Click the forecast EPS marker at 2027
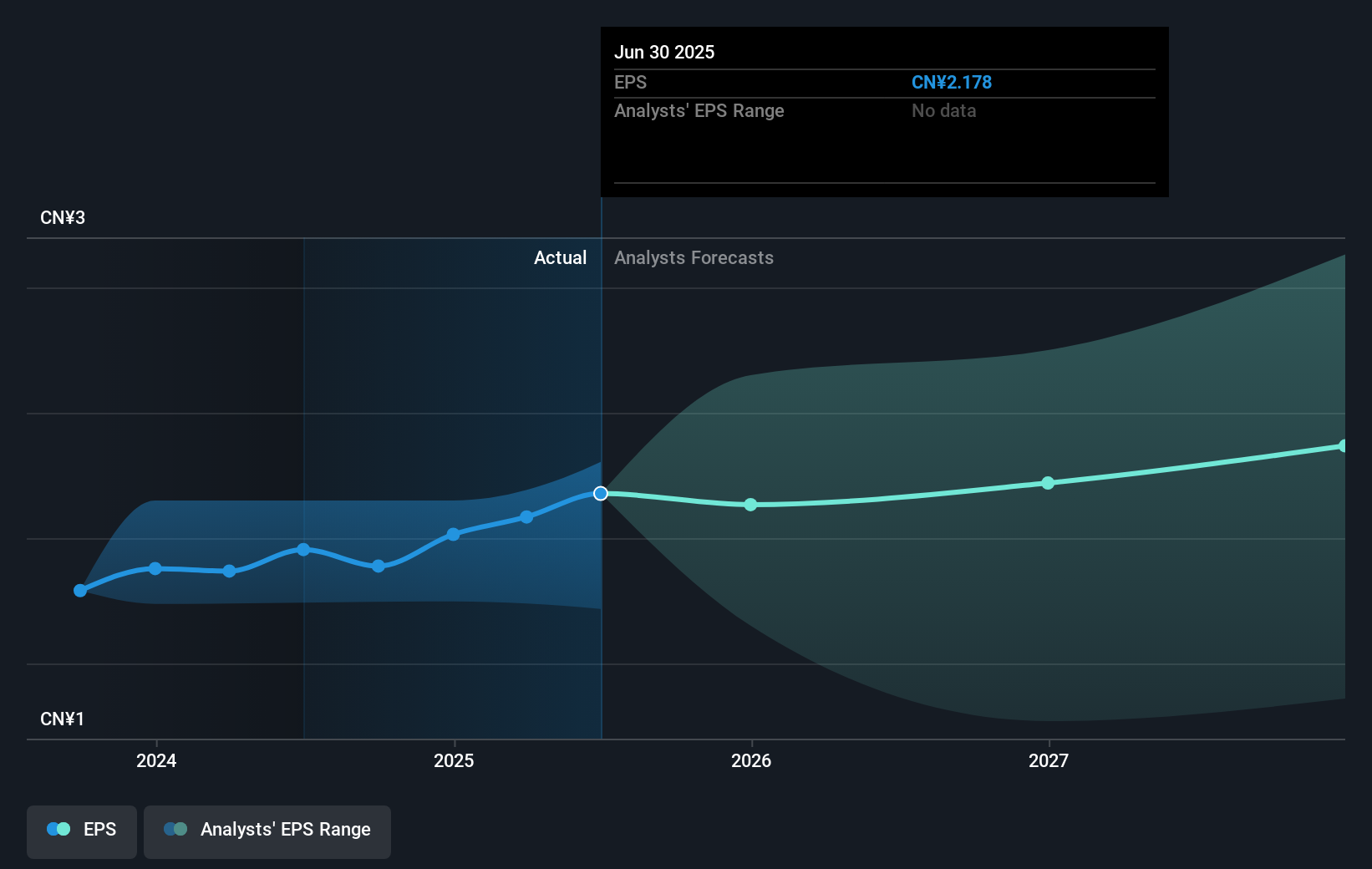The image size is (1372, 869). 1048,483
